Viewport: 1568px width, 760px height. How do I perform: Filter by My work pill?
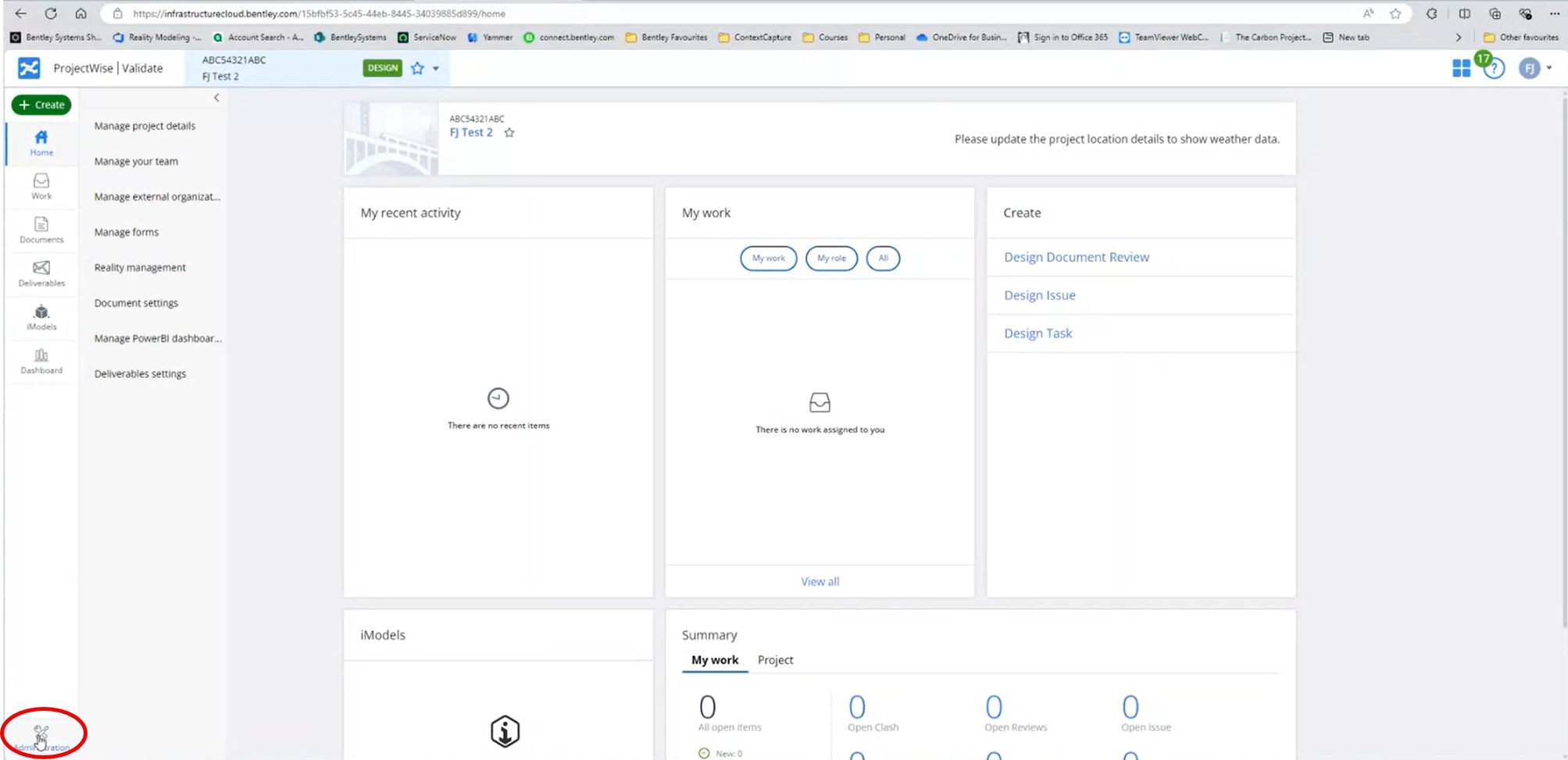tap(768, 259)
